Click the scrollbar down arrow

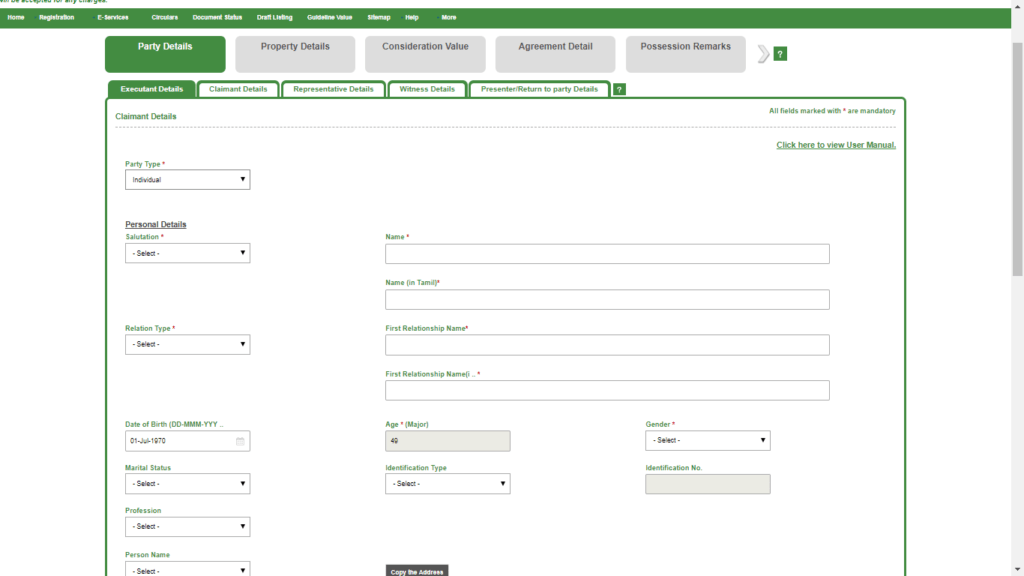point(1017,570)
